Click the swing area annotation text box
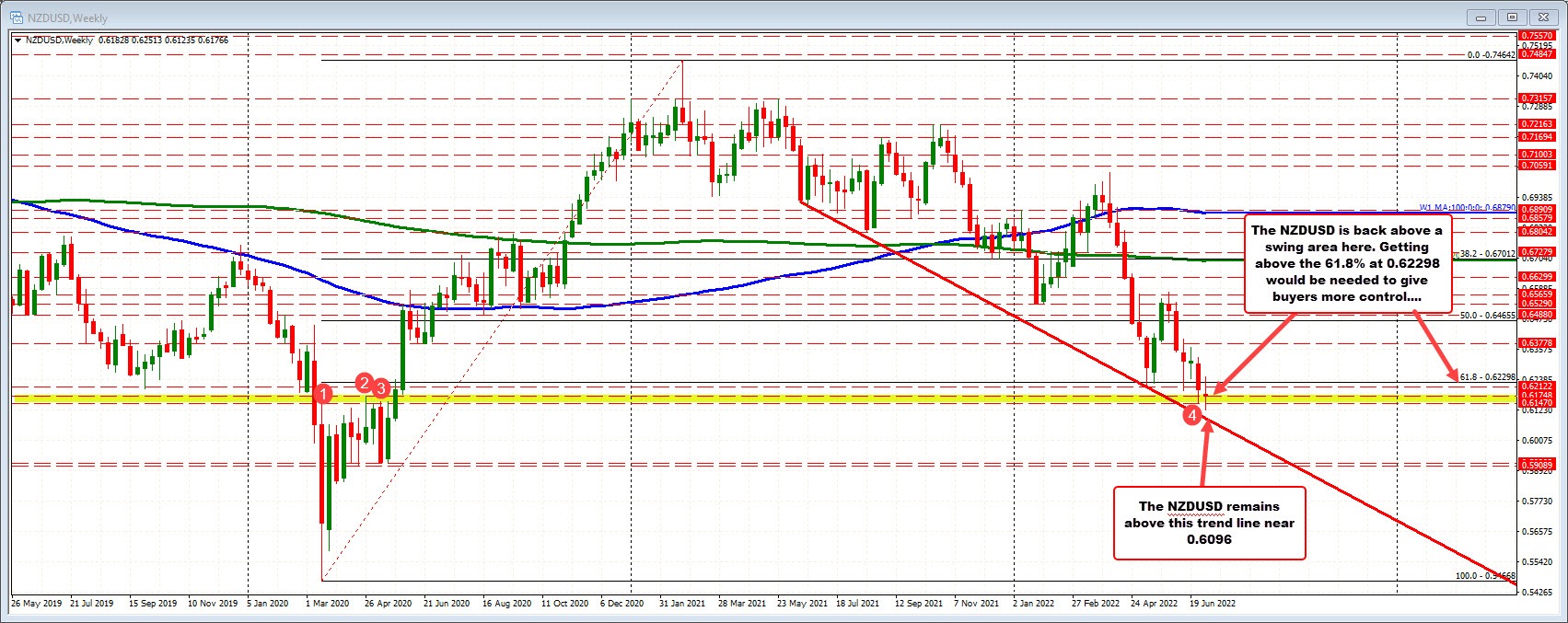Viewport: 1568px width, 623px height. pos(1348,263)
